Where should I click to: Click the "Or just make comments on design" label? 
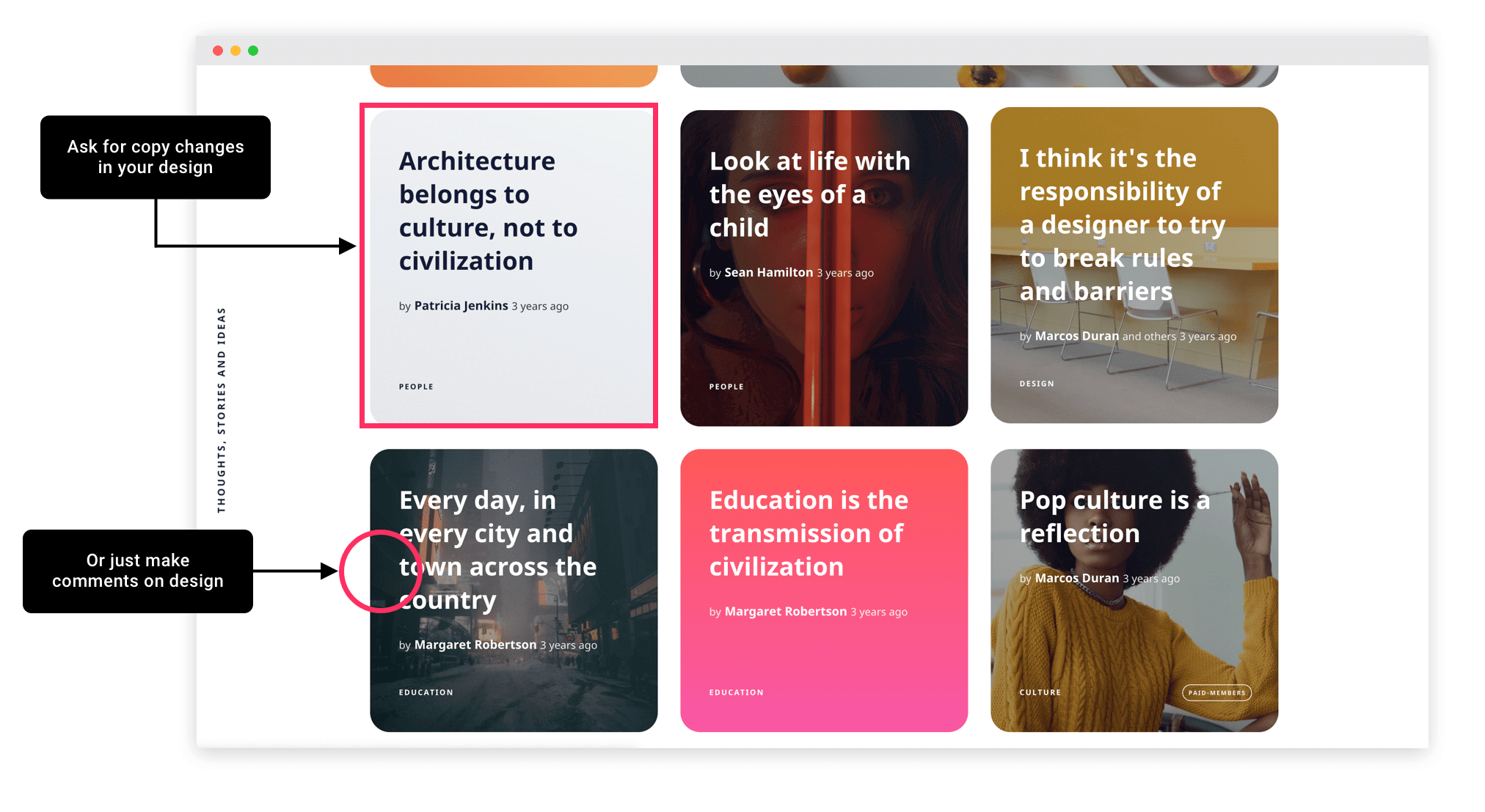click(x=138, y=571)
